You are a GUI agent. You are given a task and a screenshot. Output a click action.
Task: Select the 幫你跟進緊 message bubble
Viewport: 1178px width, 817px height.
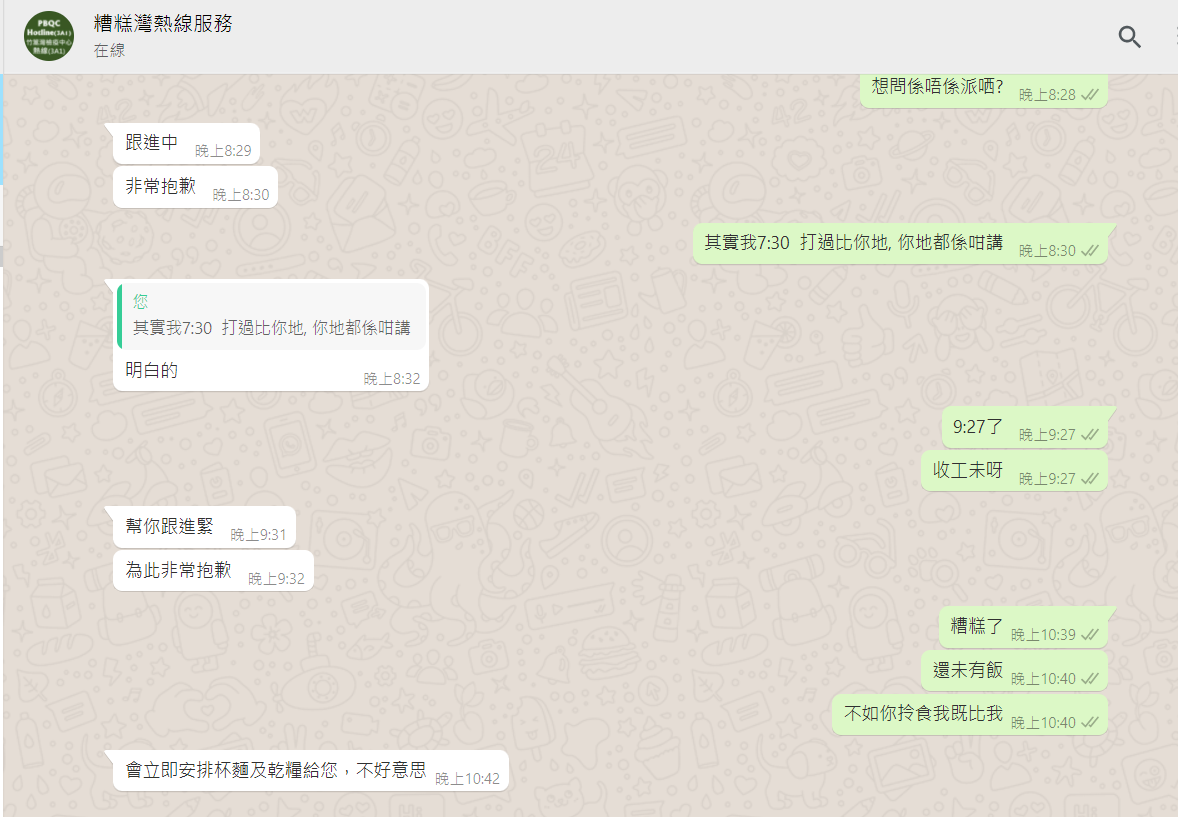204,528
